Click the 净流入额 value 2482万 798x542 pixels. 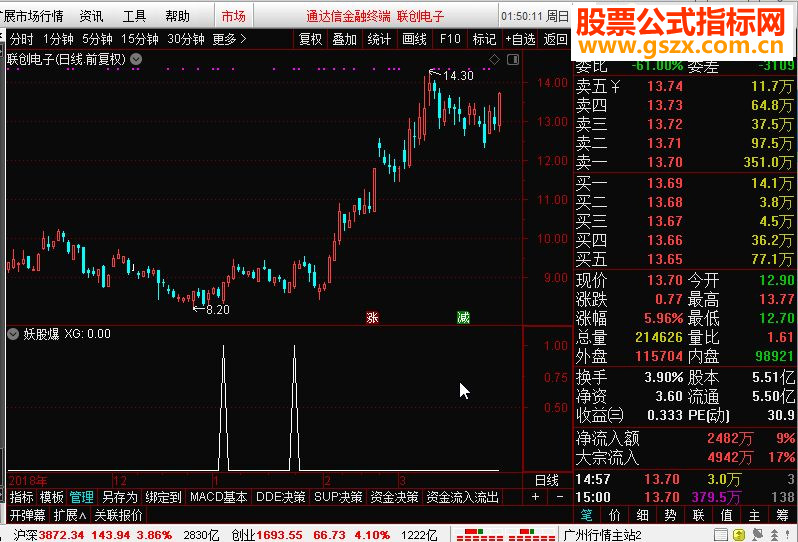tap(730, 438)
